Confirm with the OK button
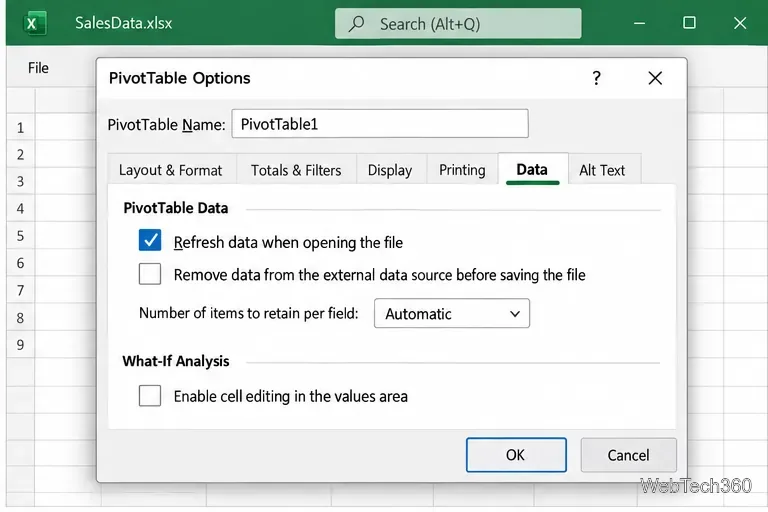The height and width of the screenshot is (512, 768). (x=516, y=455)
